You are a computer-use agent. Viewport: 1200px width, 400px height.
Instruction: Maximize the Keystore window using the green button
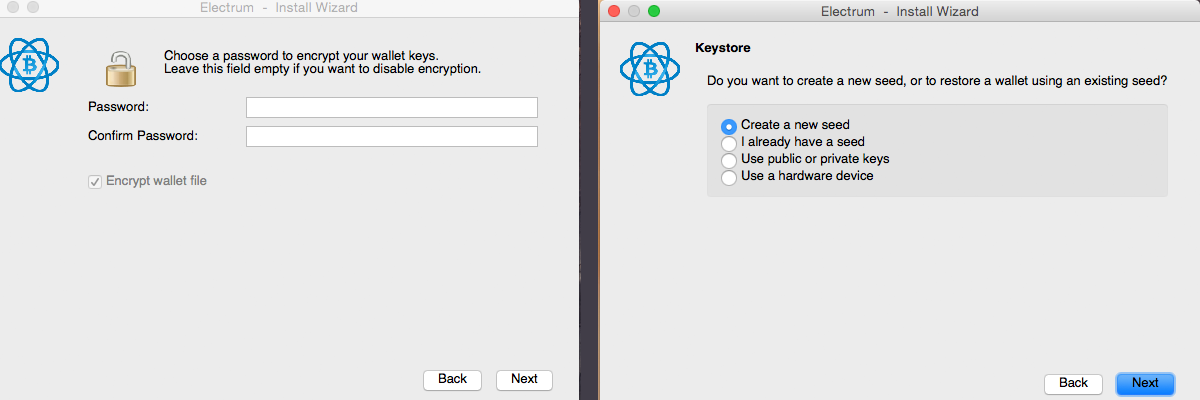coord(655,11)
